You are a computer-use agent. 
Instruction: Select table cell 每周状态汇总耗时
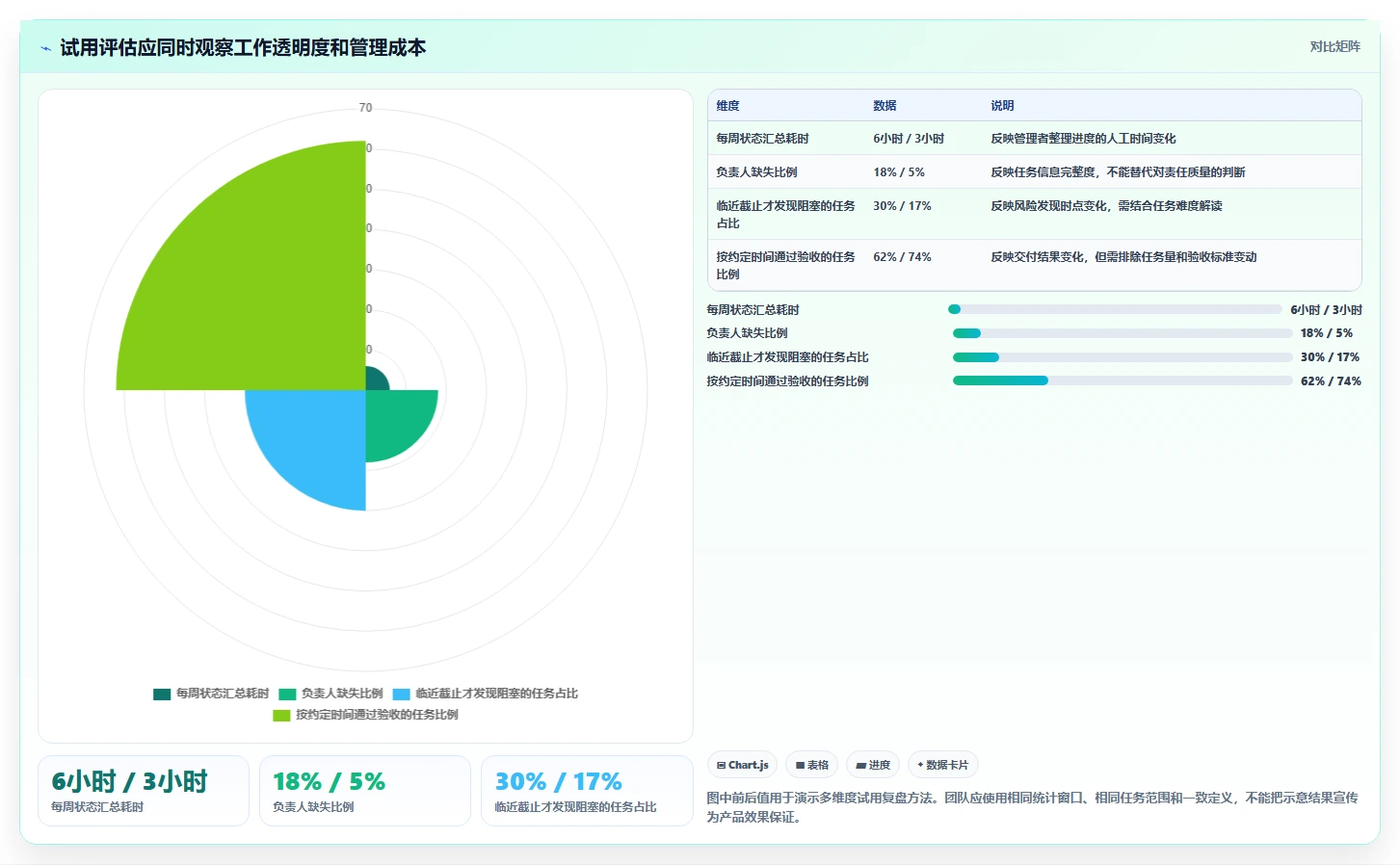click(762, 139)
